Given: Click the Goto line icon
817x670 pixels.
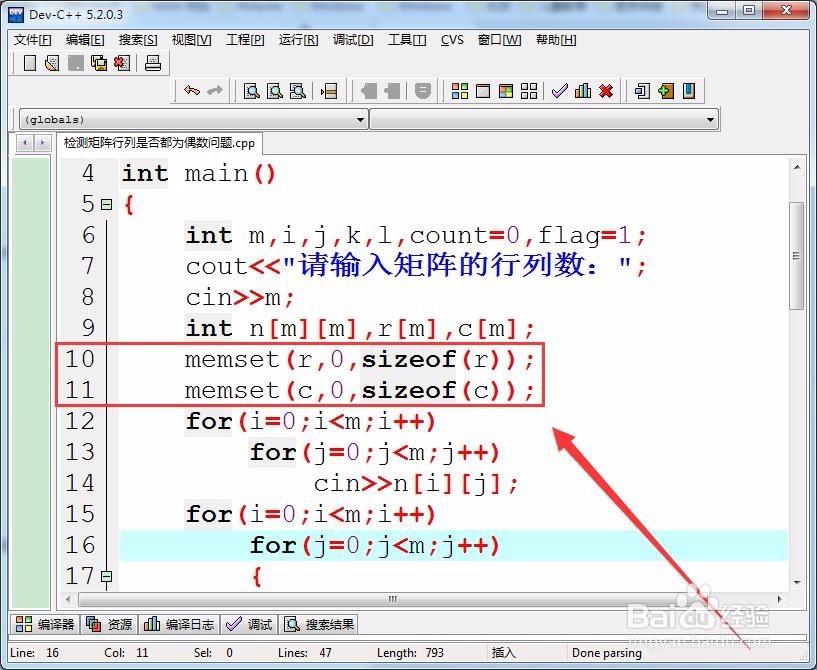Looking at the screenshot, I should (x=329, y=91).
